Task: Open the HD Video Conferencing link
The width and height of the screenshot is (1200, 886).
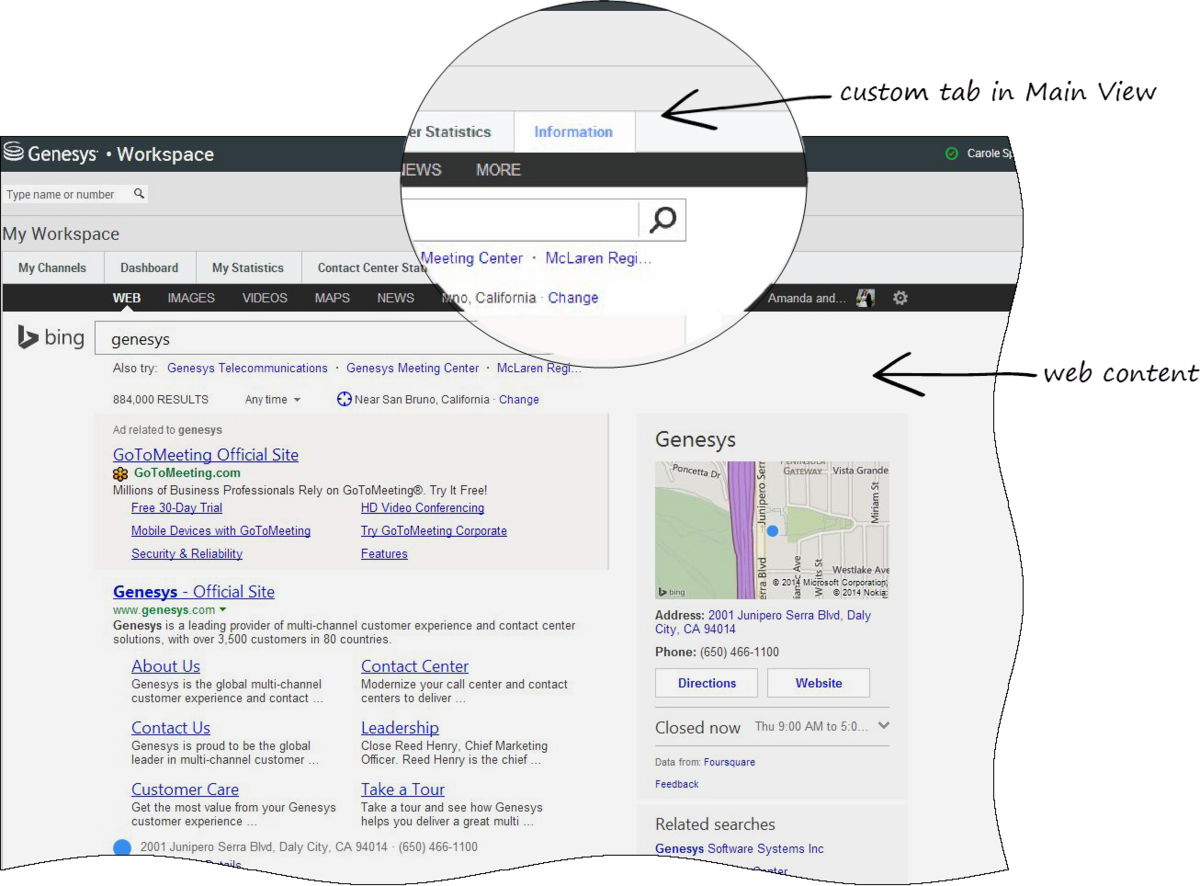Action: click(422, 508)
